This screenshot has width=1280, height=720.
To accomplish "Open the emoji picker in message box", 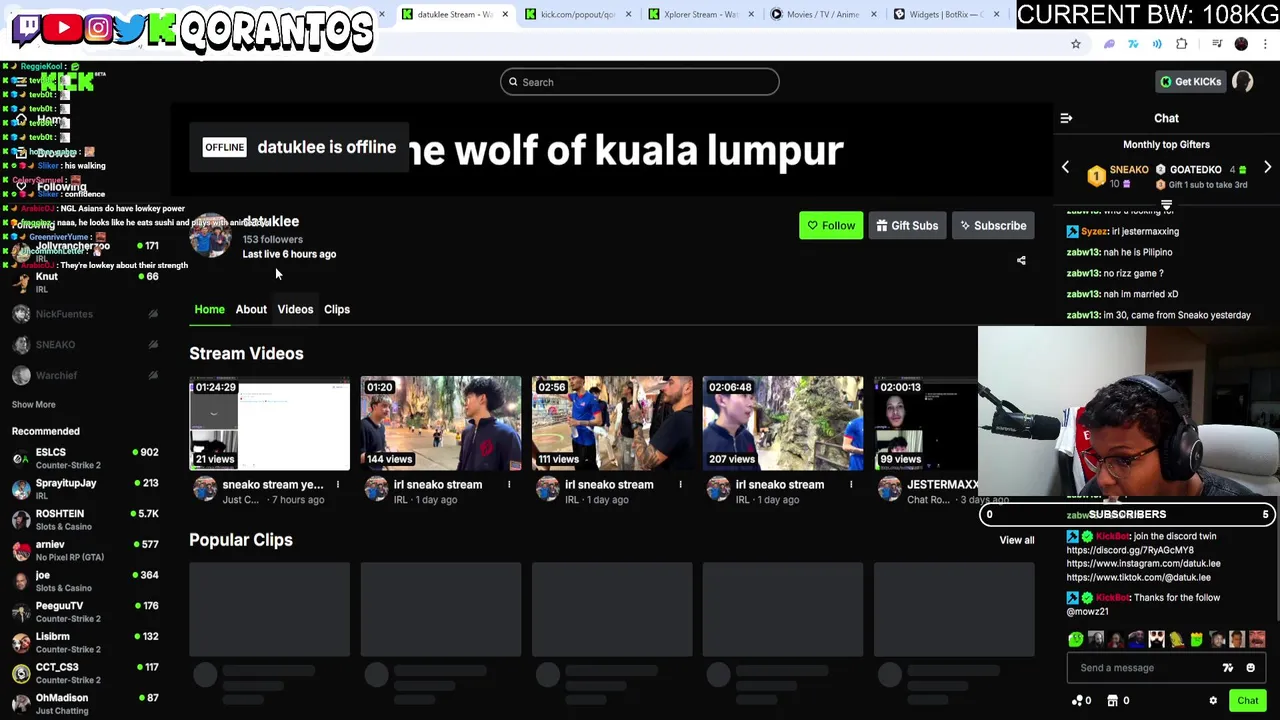I will click(x=1250, y=668).
